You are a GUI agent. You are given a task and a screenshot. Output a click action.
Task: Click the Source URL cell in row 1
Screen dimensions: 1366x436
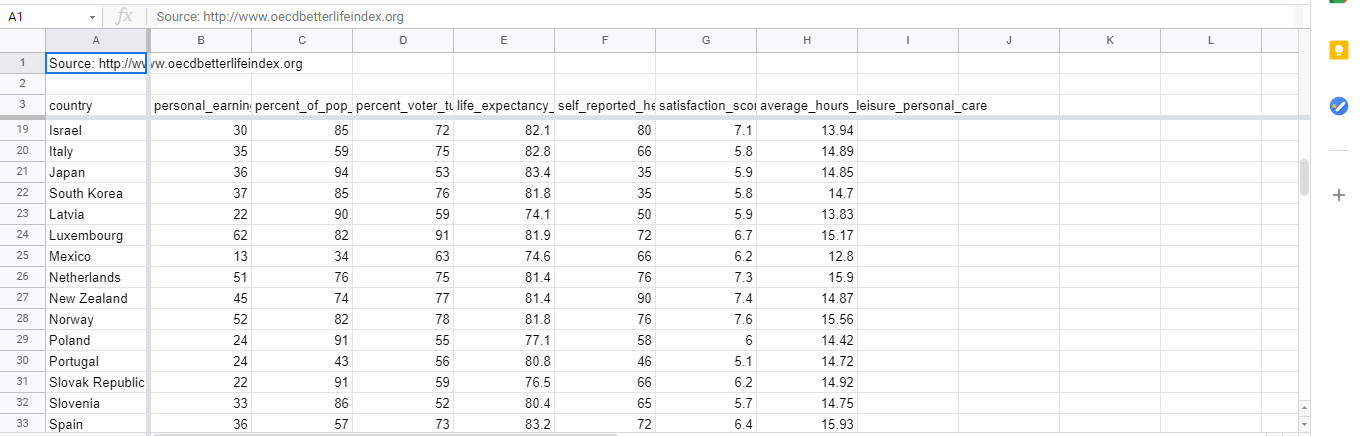click(x=97, y=63)
